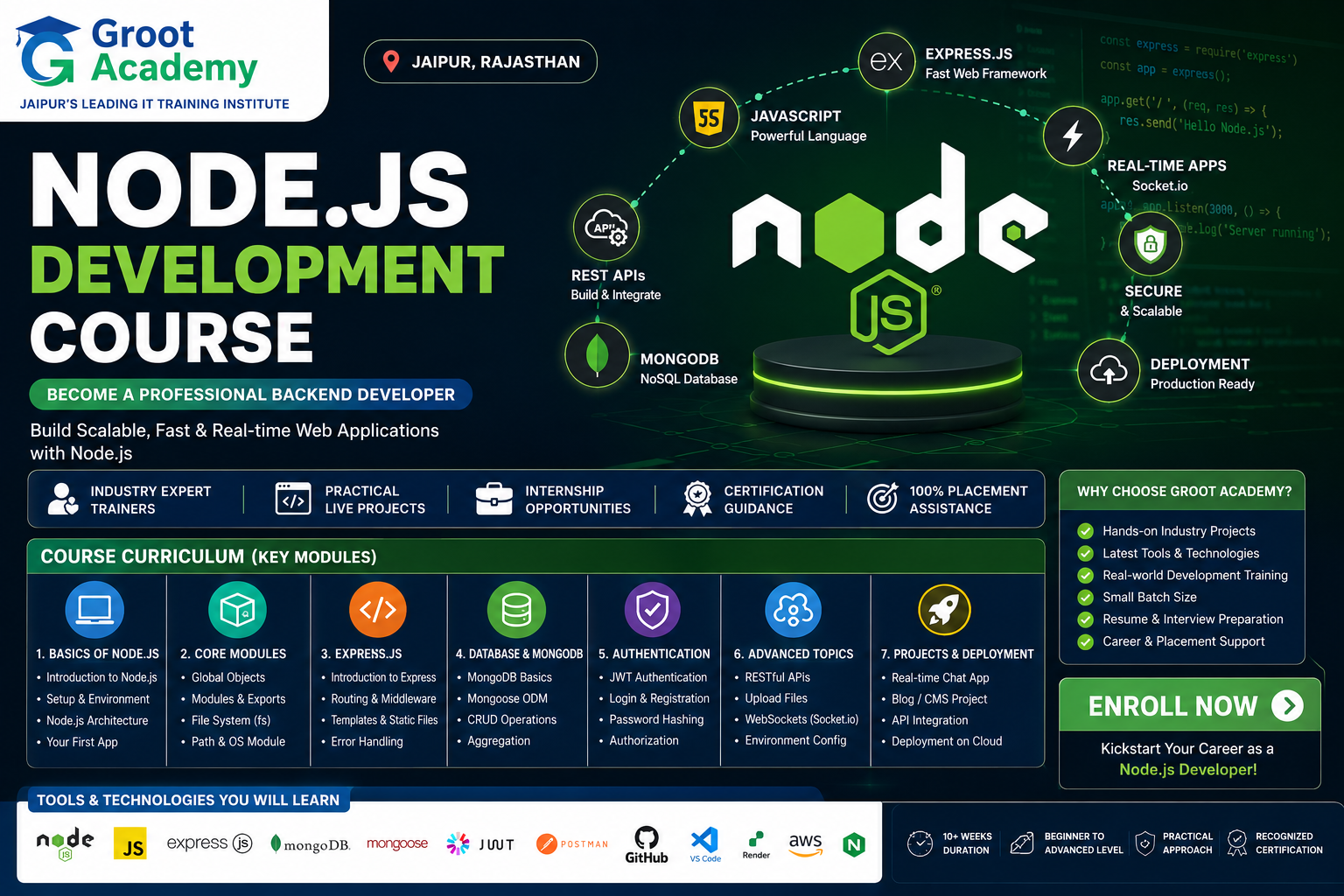The image size is (1344, 896).
Task: Click the 100% Placement Assistance target icon
Action: [882, 498]
